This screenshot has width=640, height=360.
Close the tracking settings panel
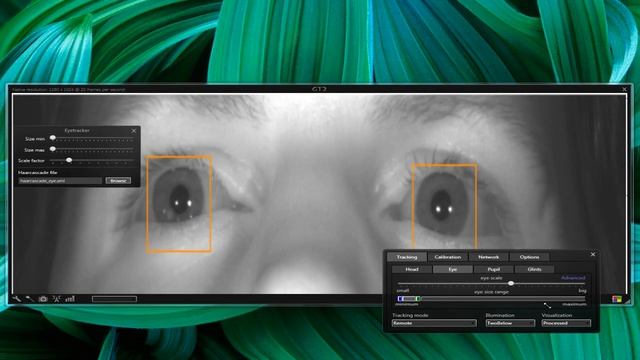click(593, 254)
